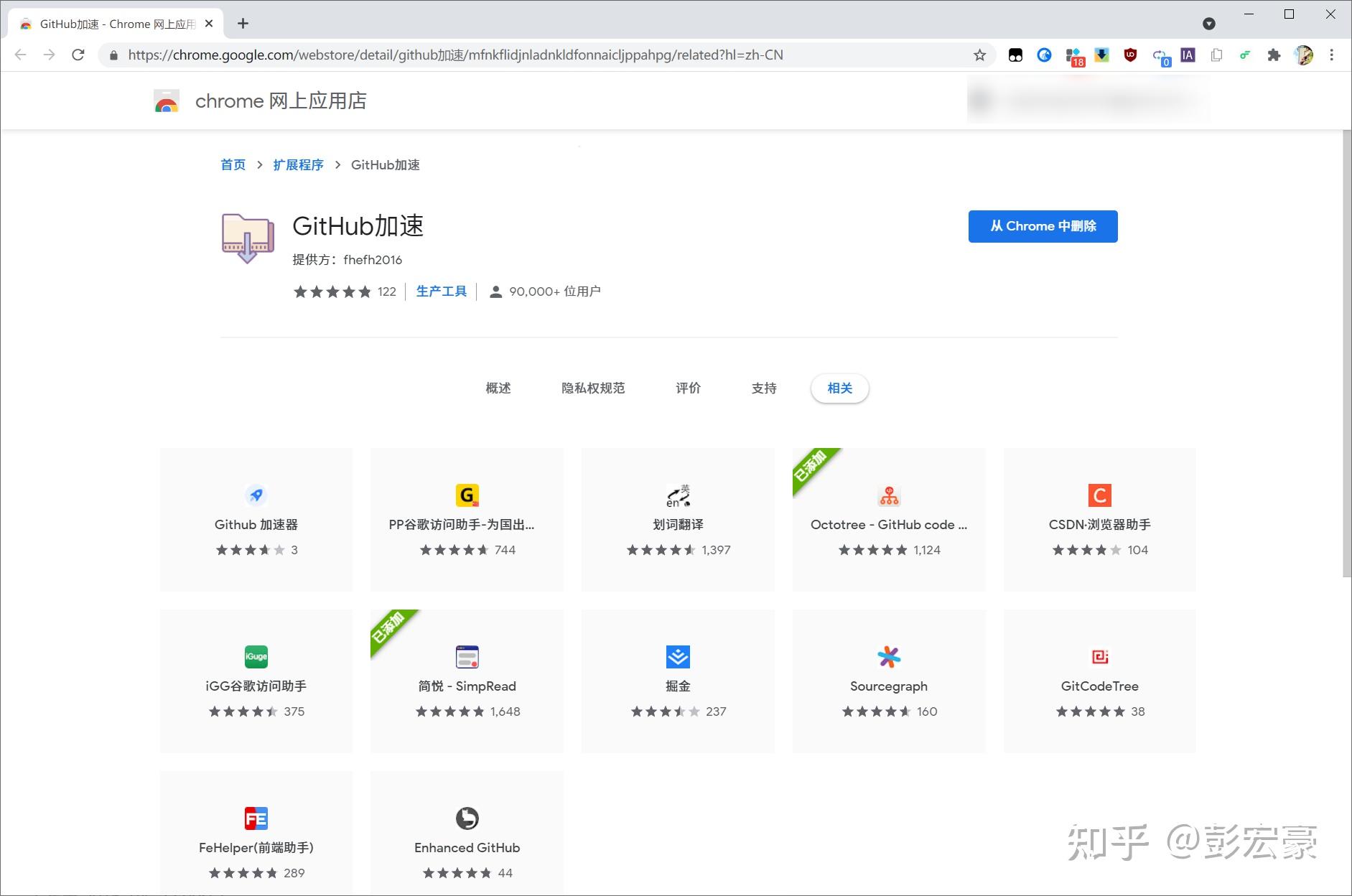
Task: Switch to the 评价 tab
Action: tap(688, 388)
